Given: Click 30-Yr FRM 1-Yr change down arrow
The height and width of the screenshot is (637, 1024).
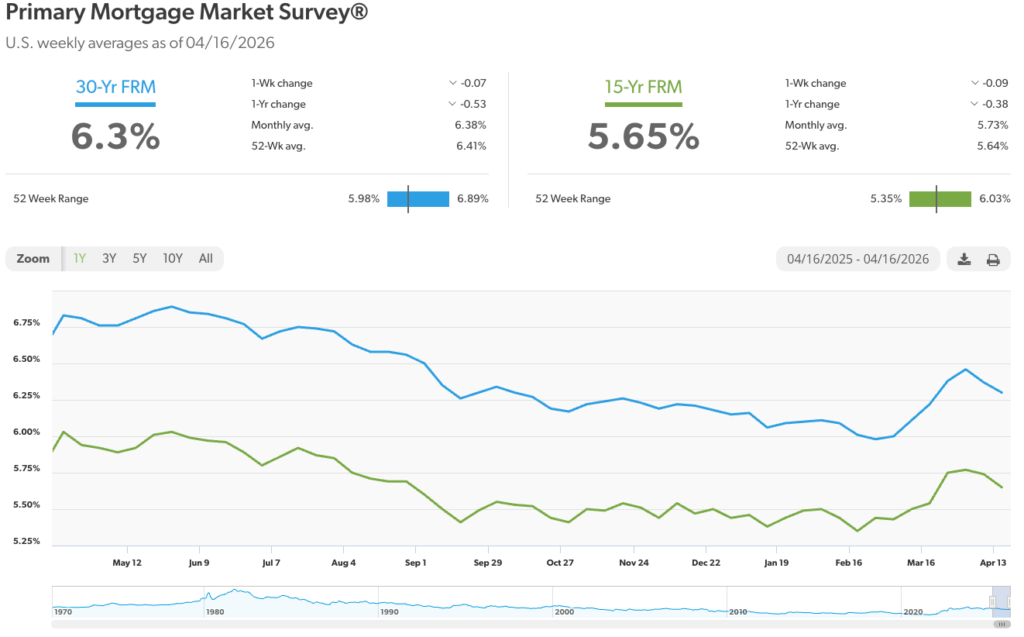Looking at the screenshot, I should pyautogui.click(x=453, y=104).
